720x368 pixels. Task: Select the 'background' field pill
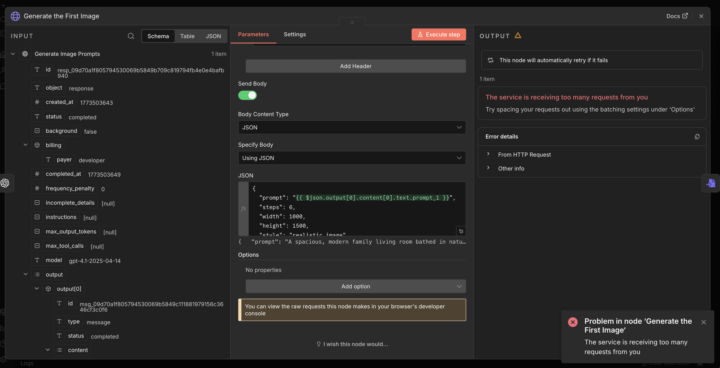pyautogui.click(x=56, y=131)
